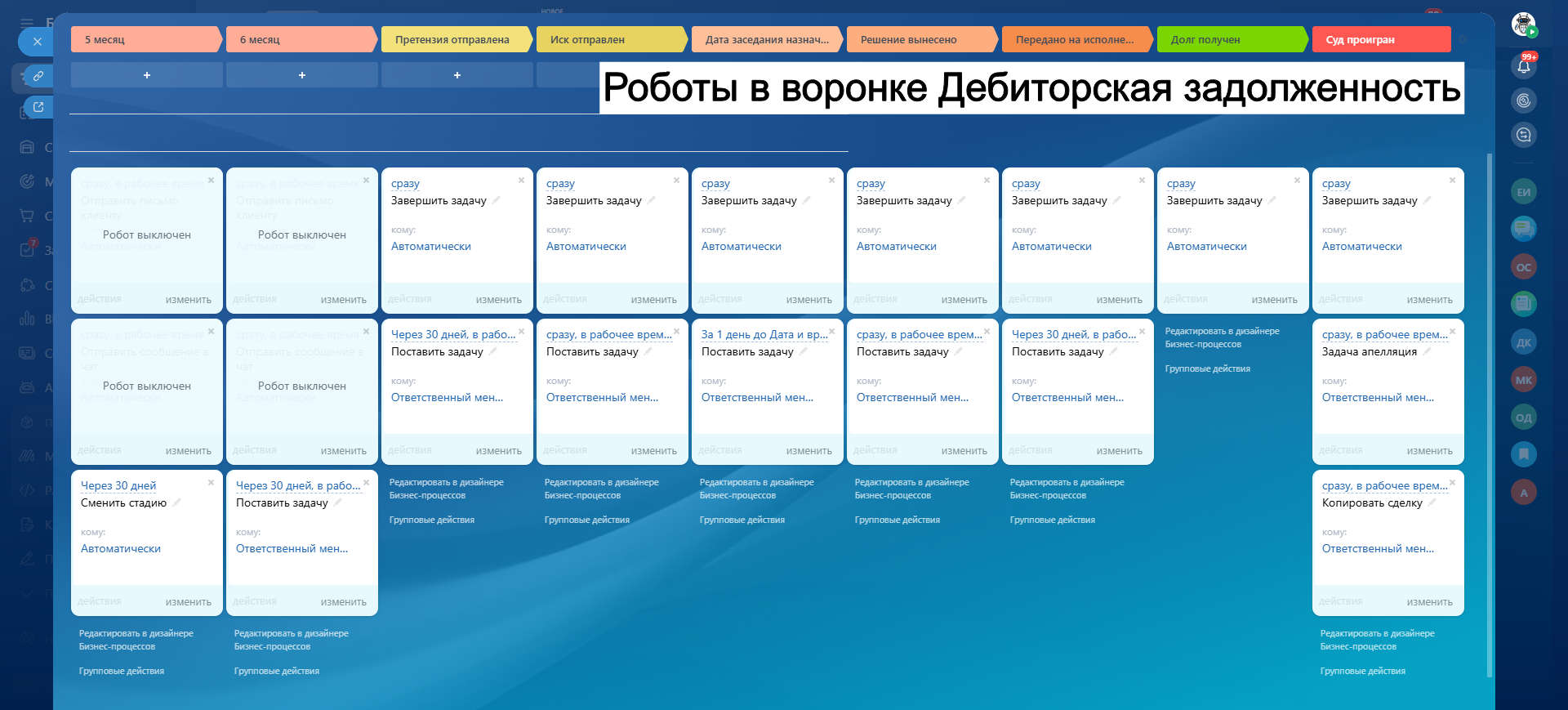Click the bookmark icon in right sidebar
The height and width of the screenshot is (710, 1568).
[1523, 453]
